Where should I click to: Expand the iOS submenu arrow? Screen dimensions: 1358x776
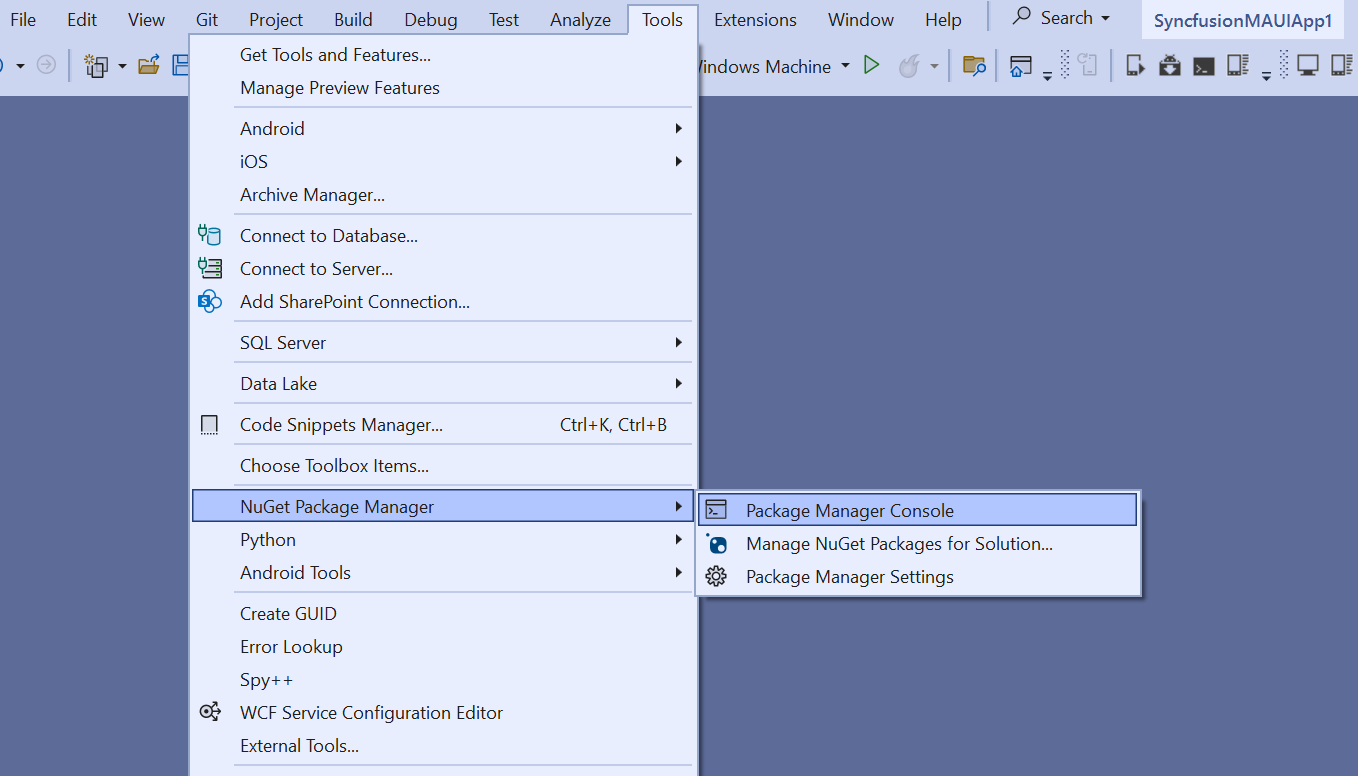click(x=678, y=161)
